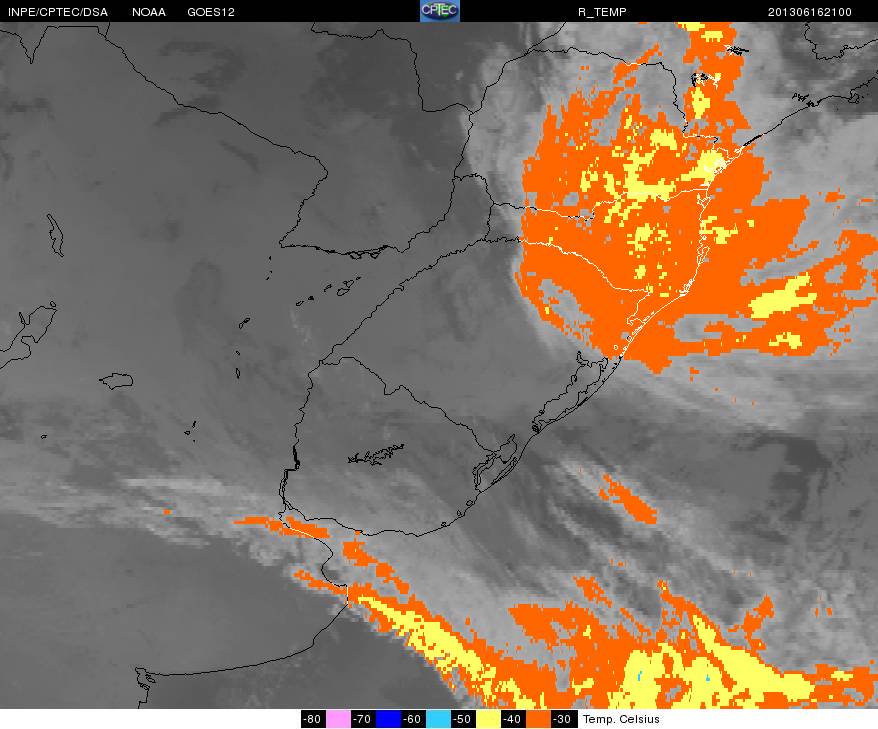Viewport: 878px width, 729px height.
Task: Click the INPE/CPTEC/DSA header text
Action: pyautogui.click(x=58, y=12)
